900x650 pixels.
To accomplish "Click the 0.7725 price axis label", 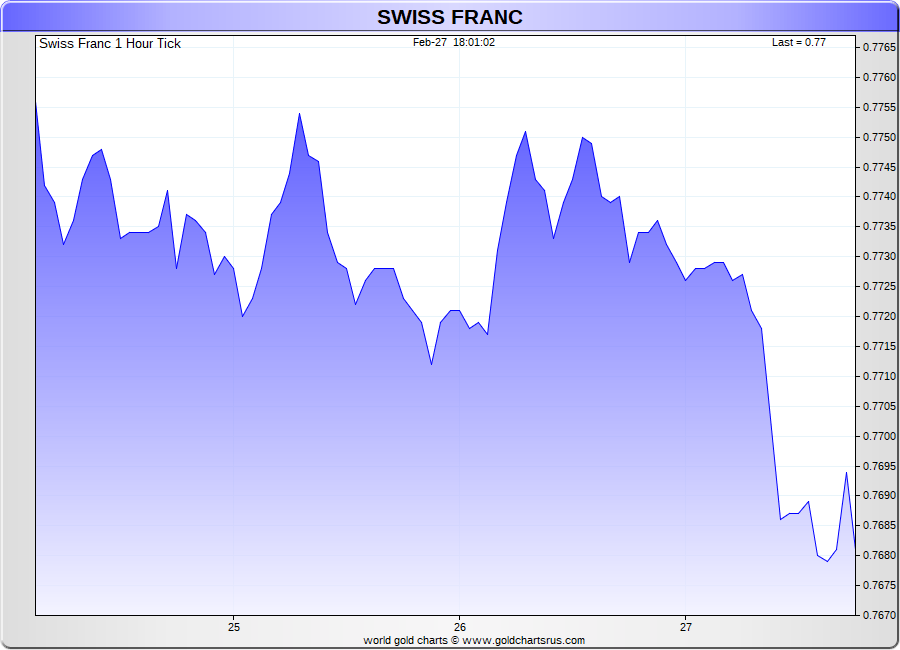I will tap(879, 286).
